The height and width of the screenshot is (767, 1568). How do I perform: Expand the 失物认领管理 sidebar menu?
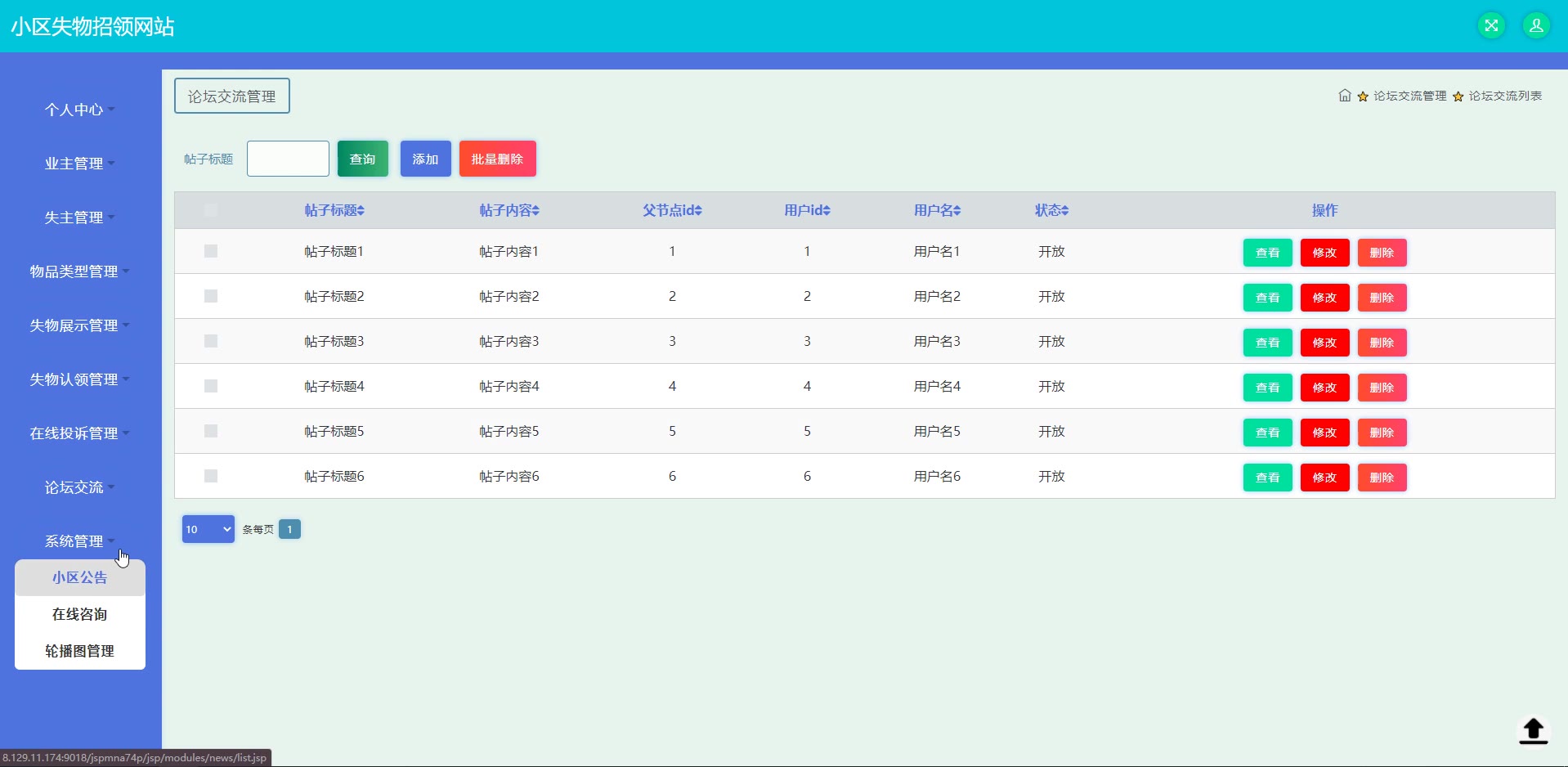tap(80, 379)
